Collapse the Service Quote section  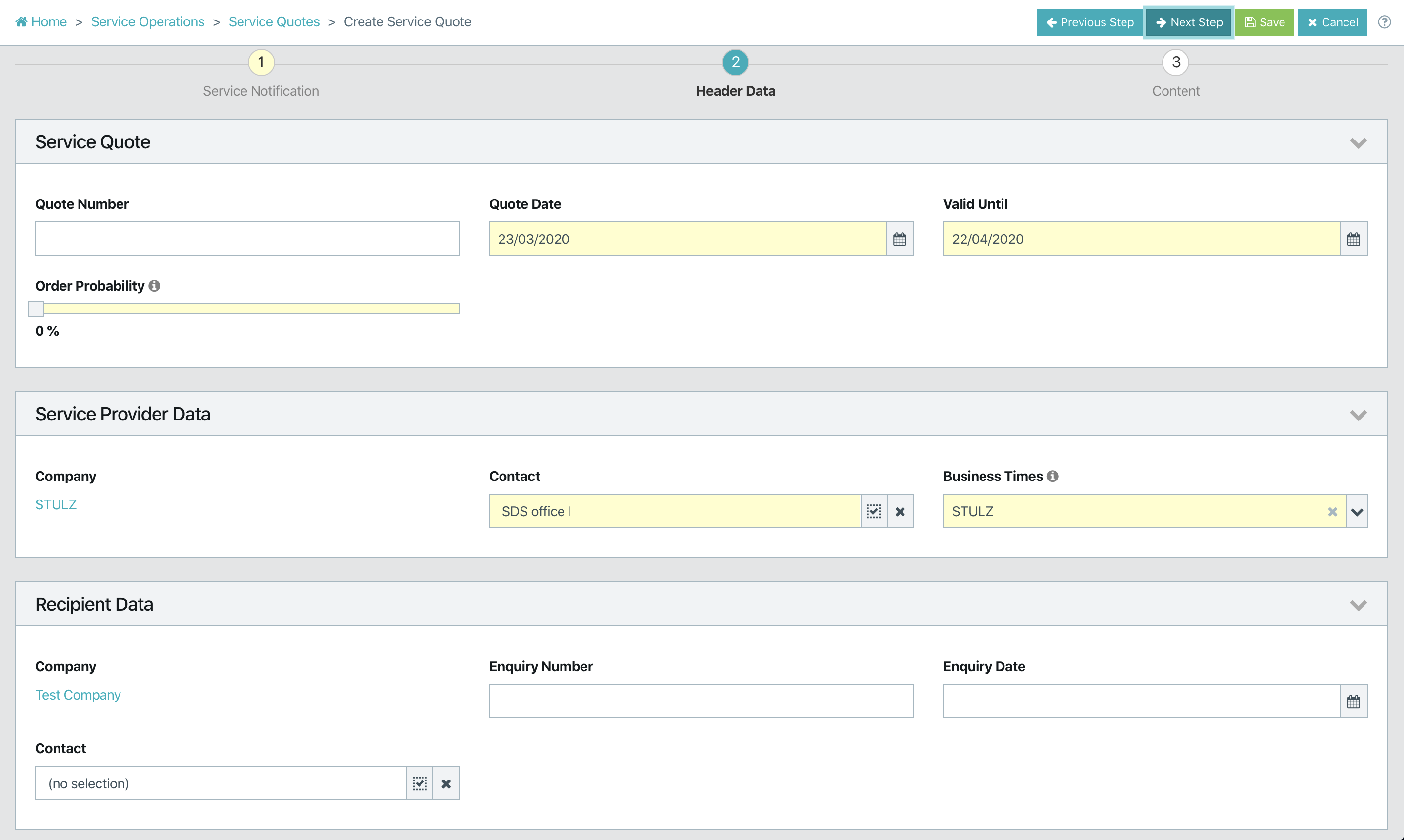[1358, 142]
